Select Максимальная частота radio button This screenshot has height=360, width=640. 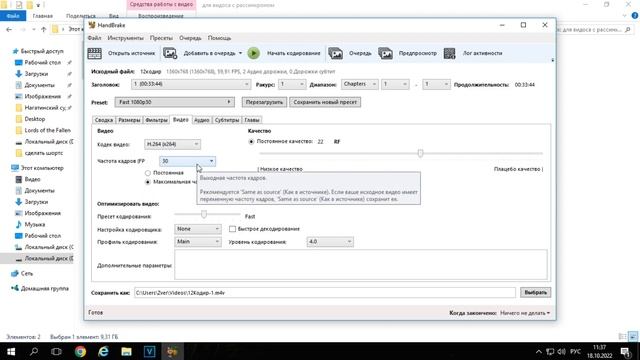(x=148, y=182)
